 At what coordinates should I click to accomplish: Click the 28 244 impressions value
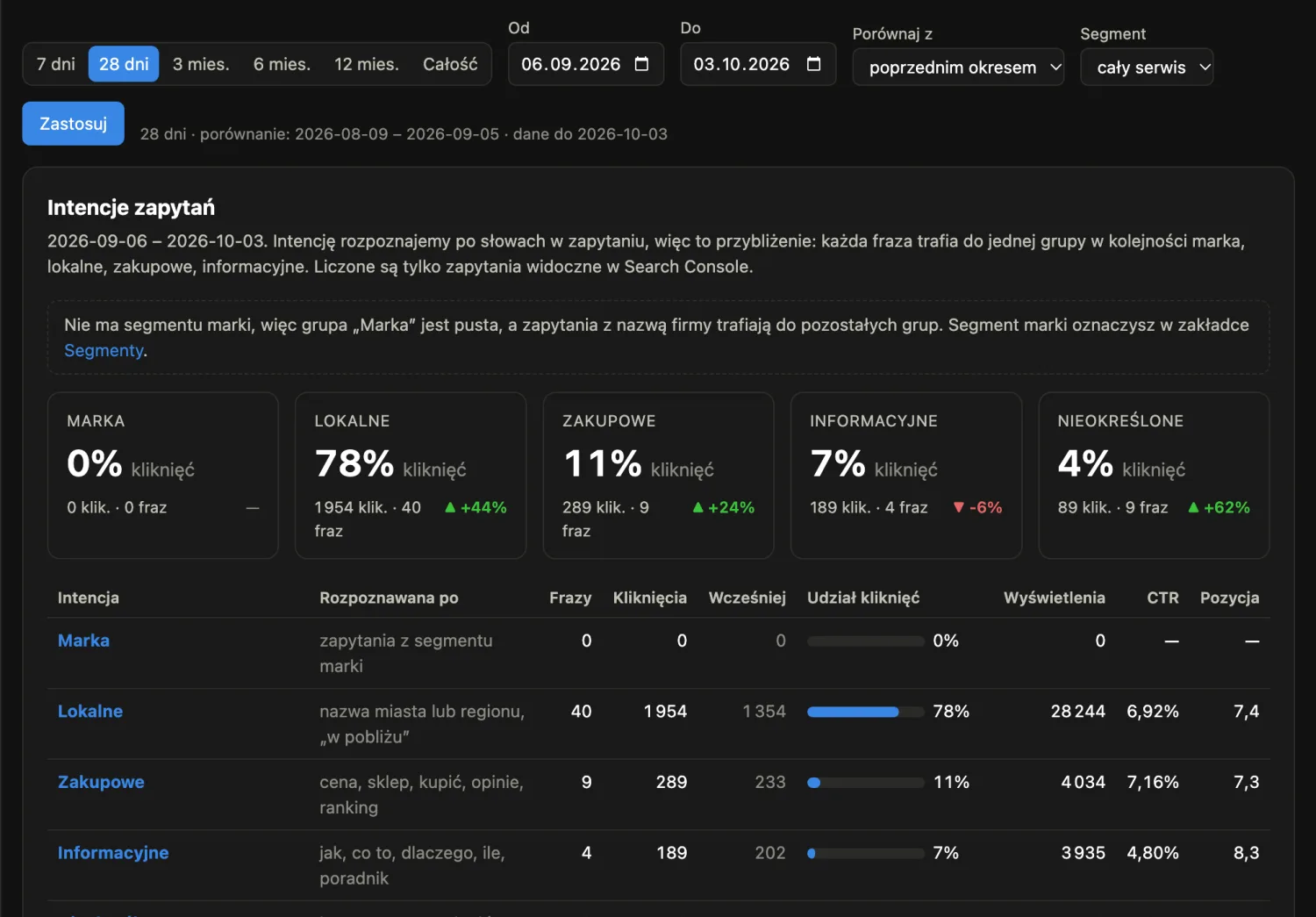[1077, 712]
